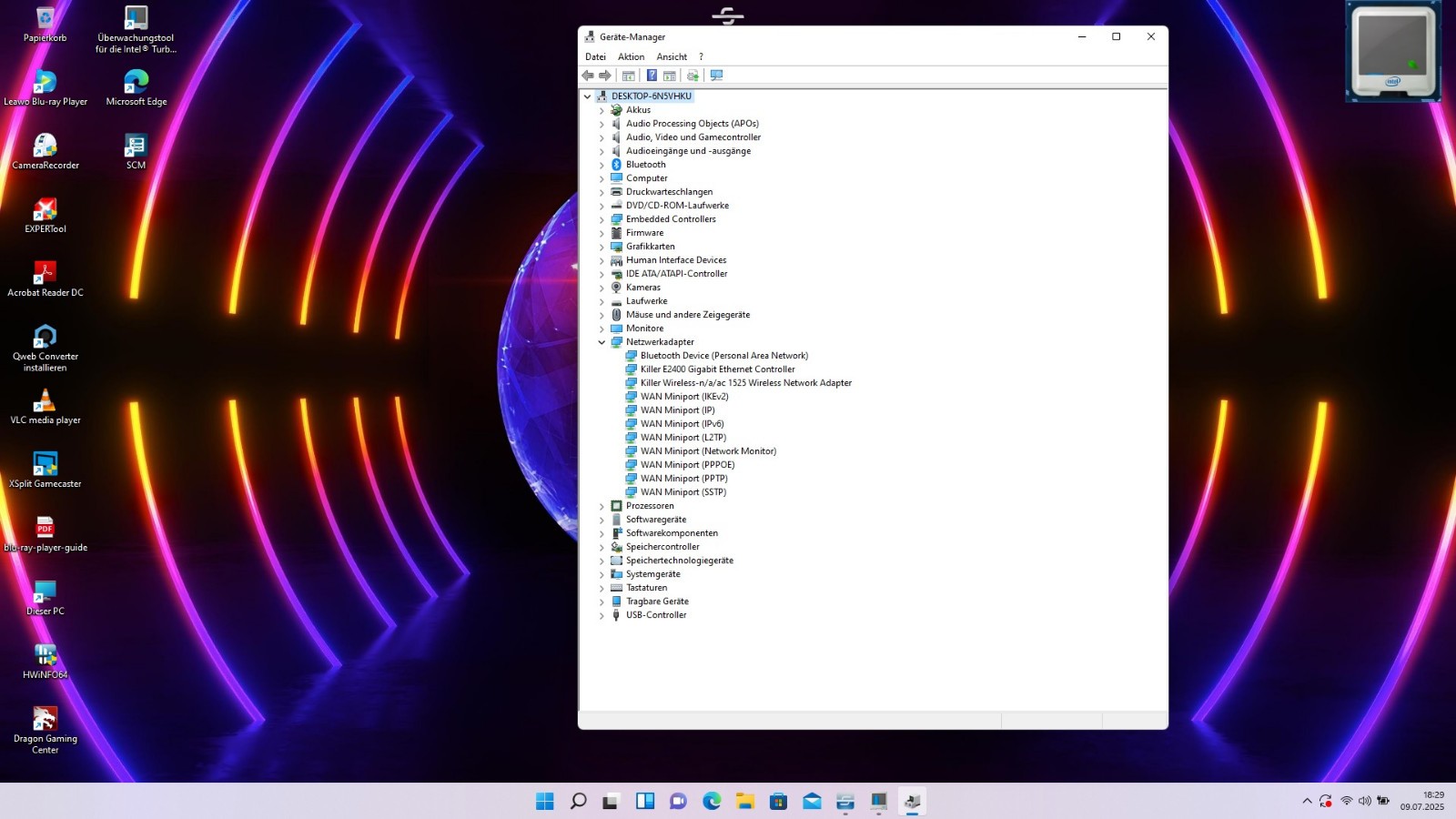The width and height of the screenshot is (1456, 819).
Task: Collapse the Netzwerkadapter category
Action: click(x=602, y=342)
